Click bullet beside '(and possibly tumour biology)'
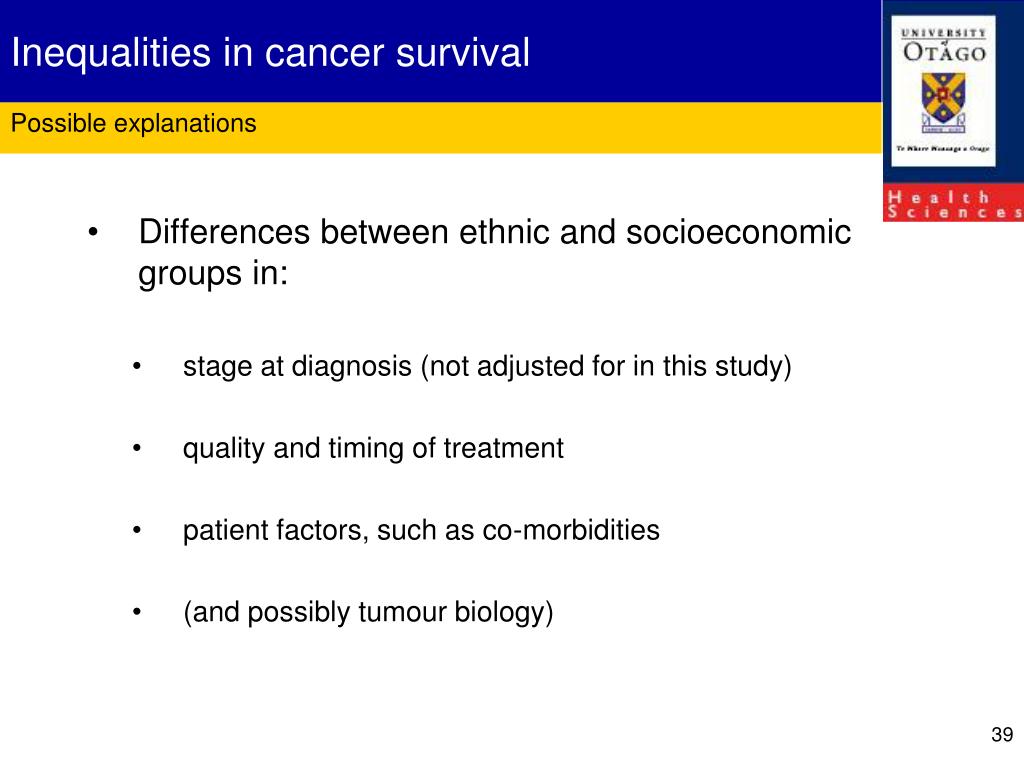 coord(136,613)
